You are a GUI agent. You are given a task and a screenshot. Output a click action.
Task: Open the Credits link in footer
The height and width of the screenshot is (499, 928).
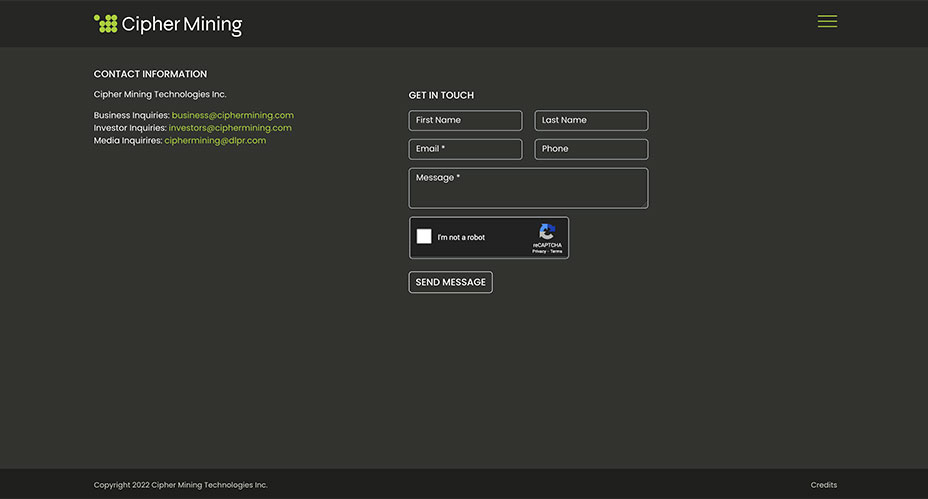click(824, 485)
